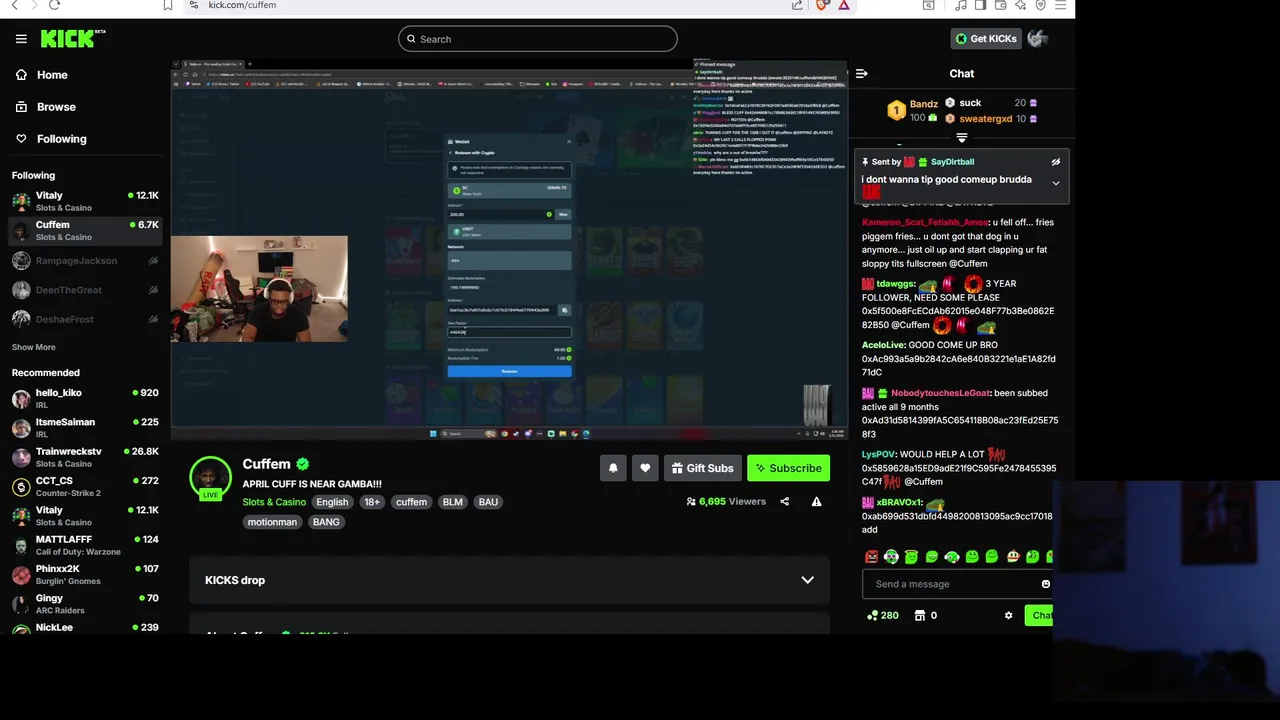The height and width of the screenshot is (720, 1280).
Task: Toggle stream notifications bell
Action: [613, 468]
